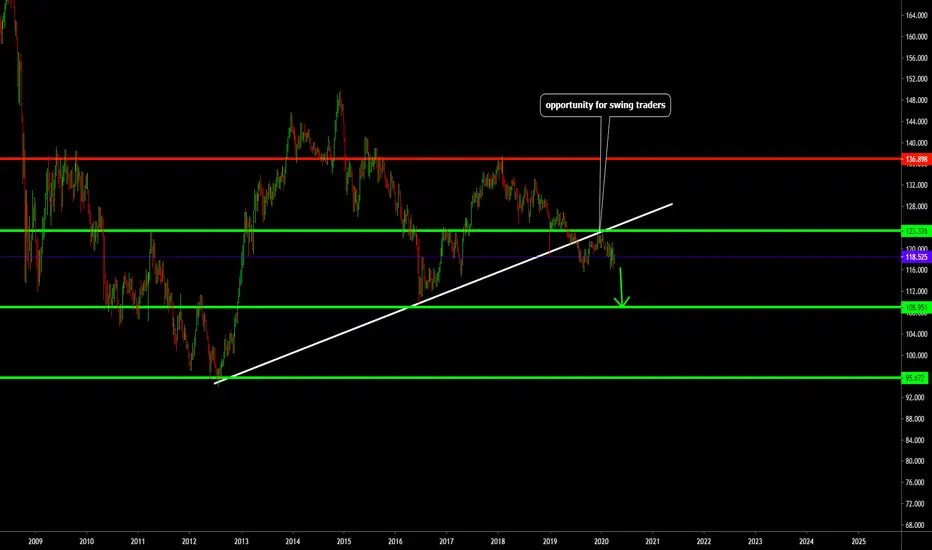Click the 104.000 price scale value
Screen dimensions: 932x550
(917, 334)
